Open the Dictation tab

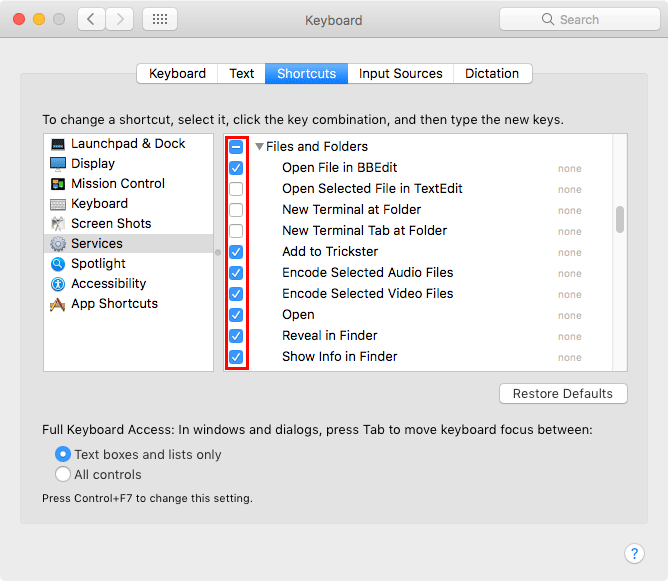tap(492, 73)
